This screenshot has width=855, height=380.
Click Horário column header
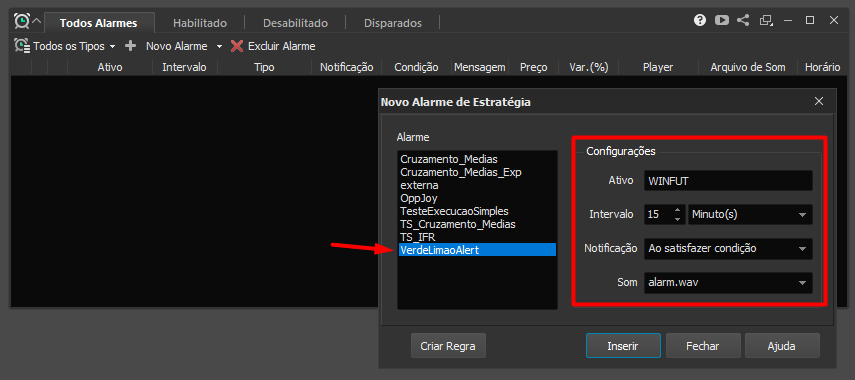coord(822,67)
